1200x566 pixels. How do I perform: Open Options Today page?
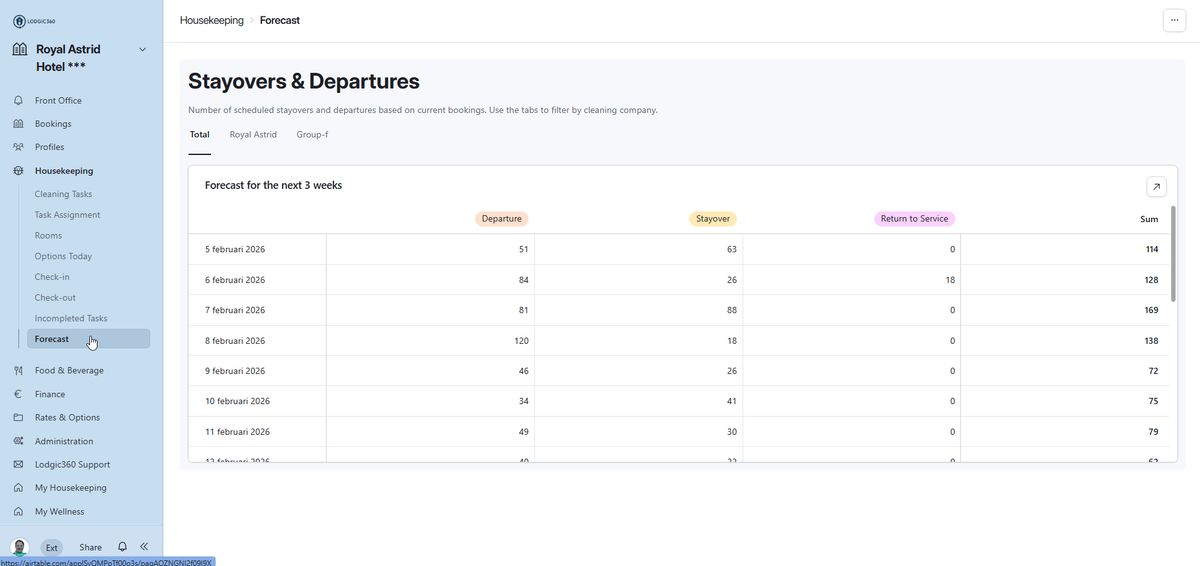click(63, 256)
